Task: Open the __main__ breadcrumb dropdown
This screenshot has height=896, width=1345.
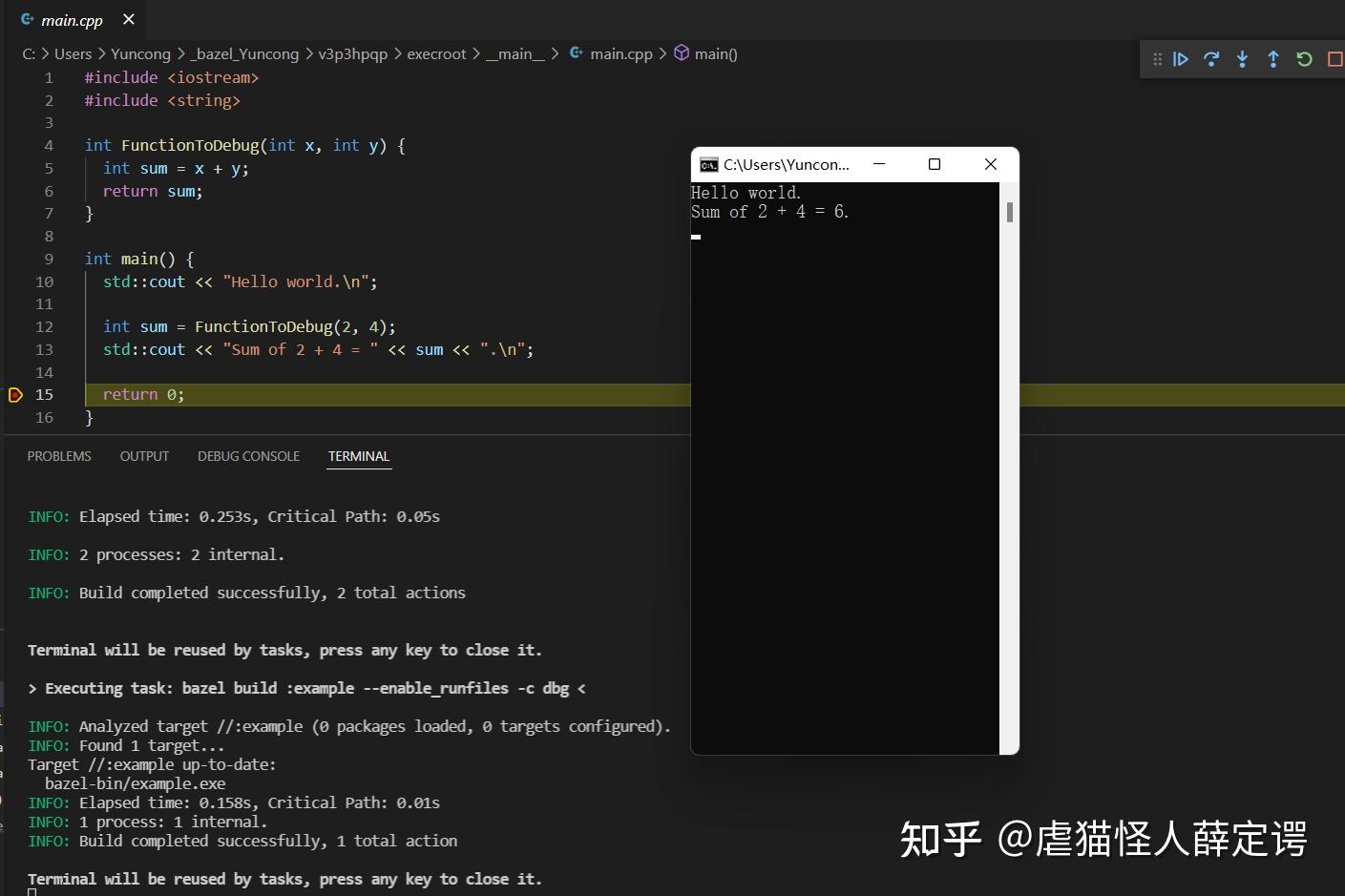Action: click(x=515, y=53)
